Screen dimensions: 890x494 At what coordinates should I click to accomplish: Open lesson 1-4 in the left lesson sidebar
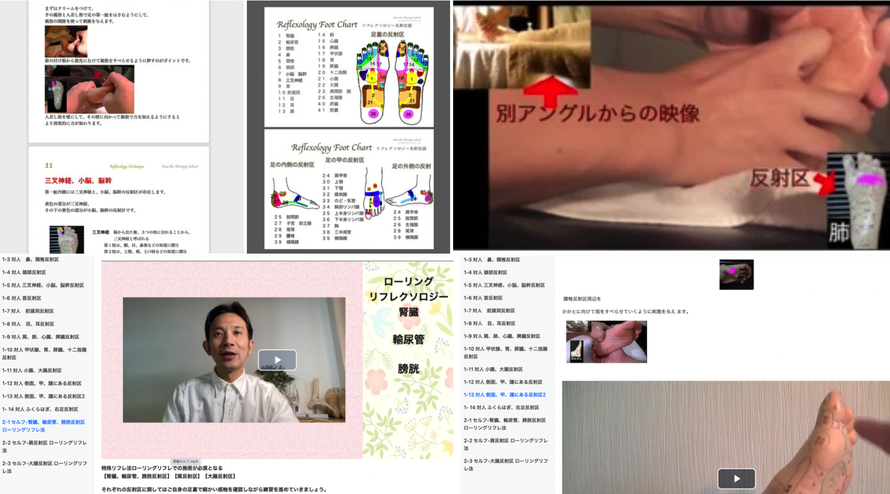tap(24, 273)
